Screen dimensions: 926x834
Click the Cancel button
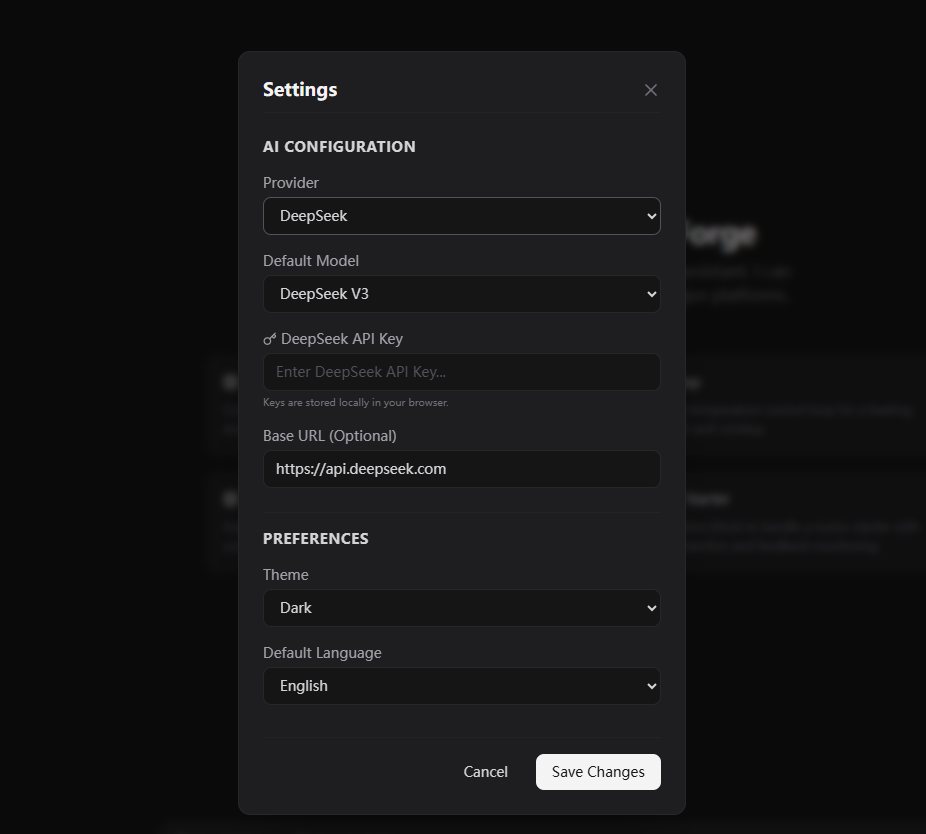485,772
